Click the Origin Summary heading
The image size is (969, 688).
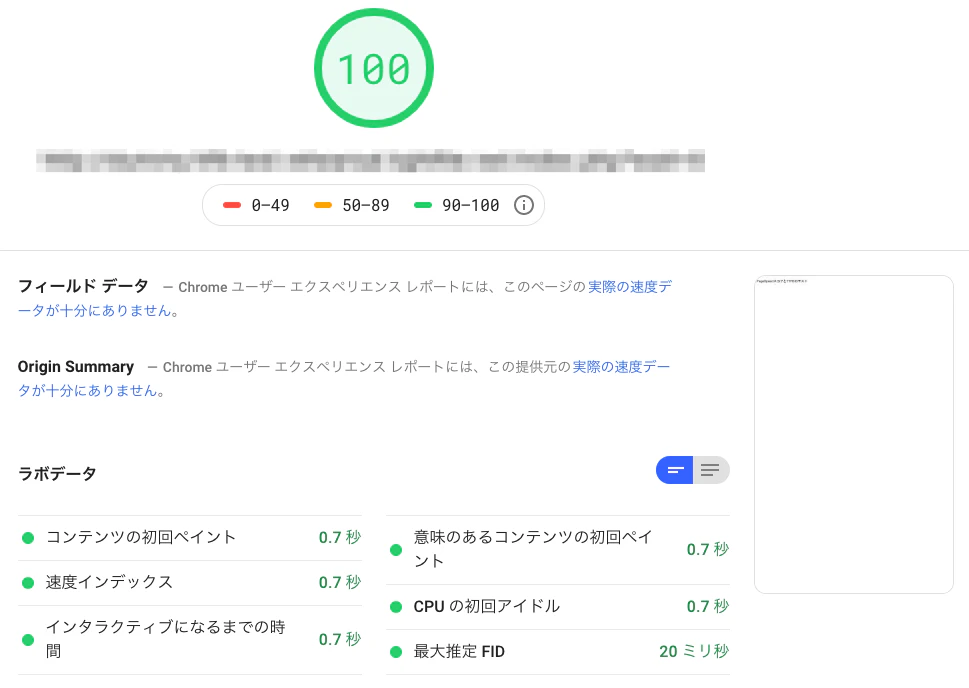point(75,367)
